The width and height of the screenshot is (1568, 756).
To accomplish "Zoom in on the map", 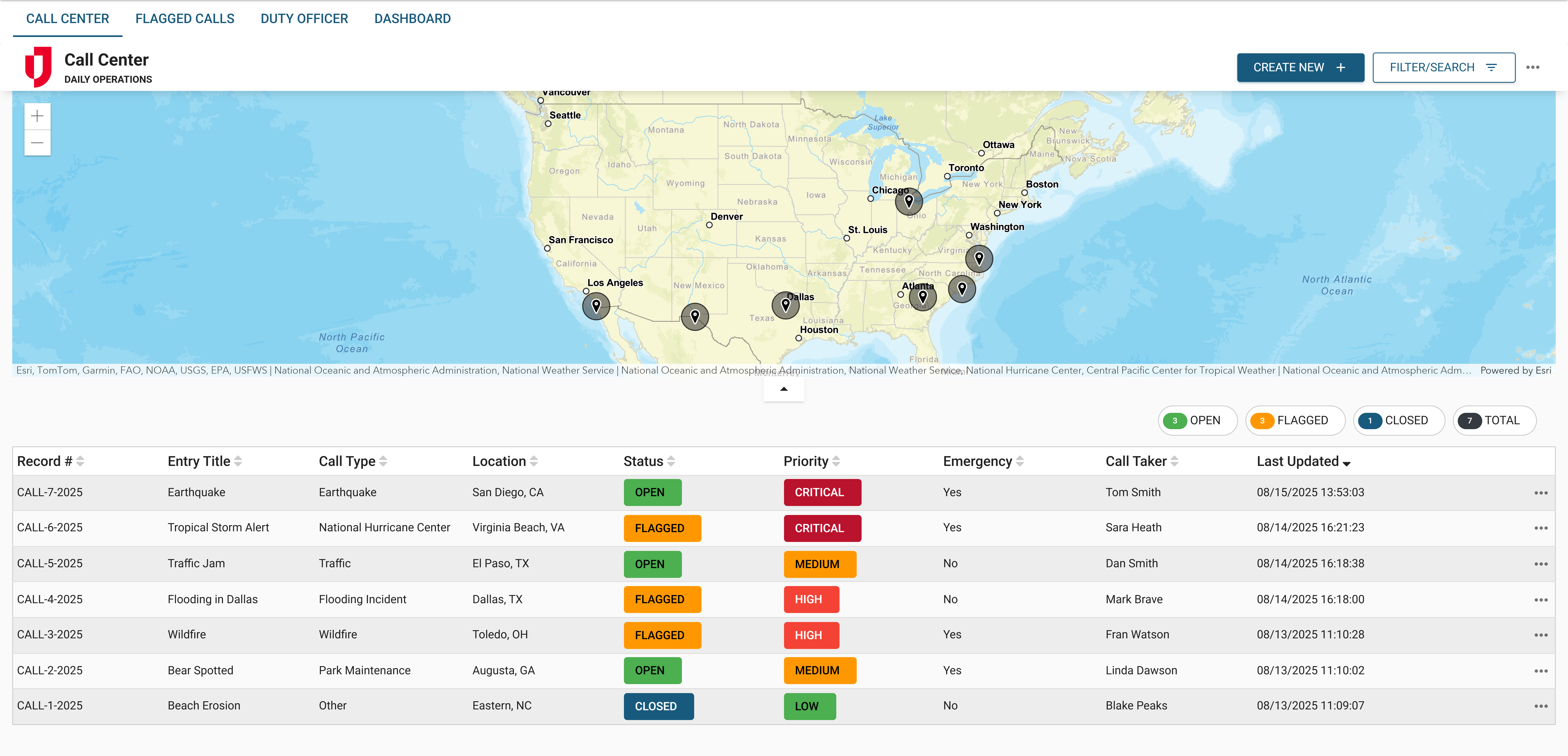I will pos(37,116).
